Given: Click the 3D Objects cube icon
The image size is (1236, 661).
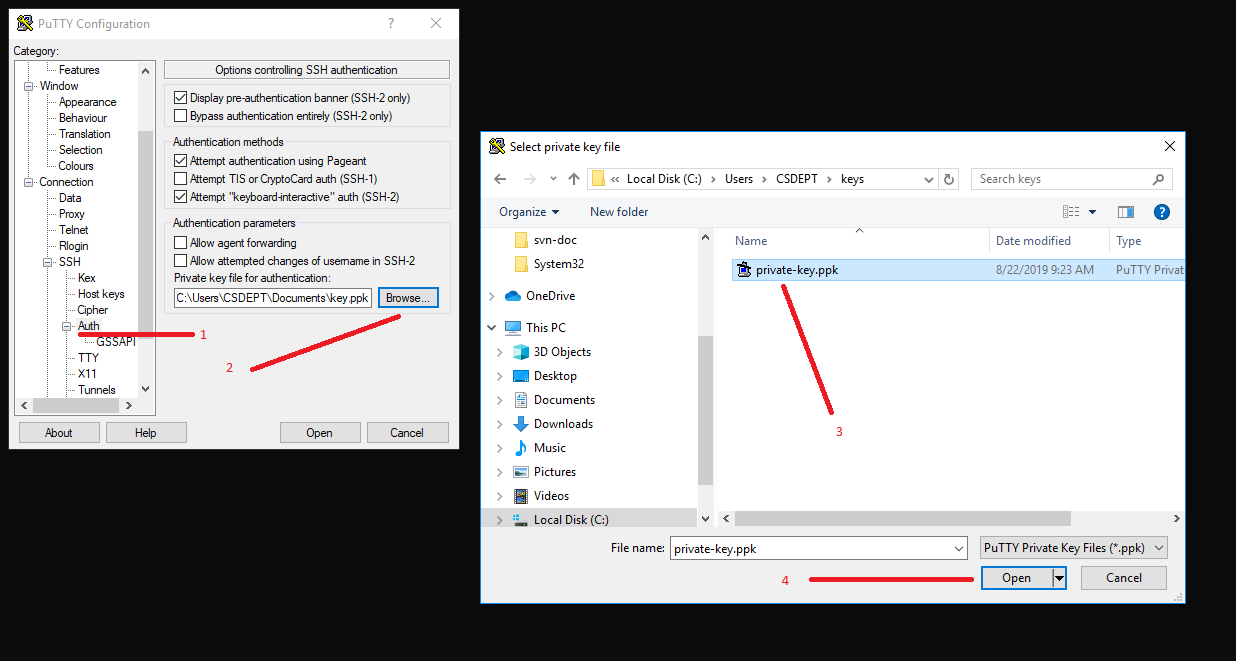Looking at the screenshot, I should pos(520,352).
